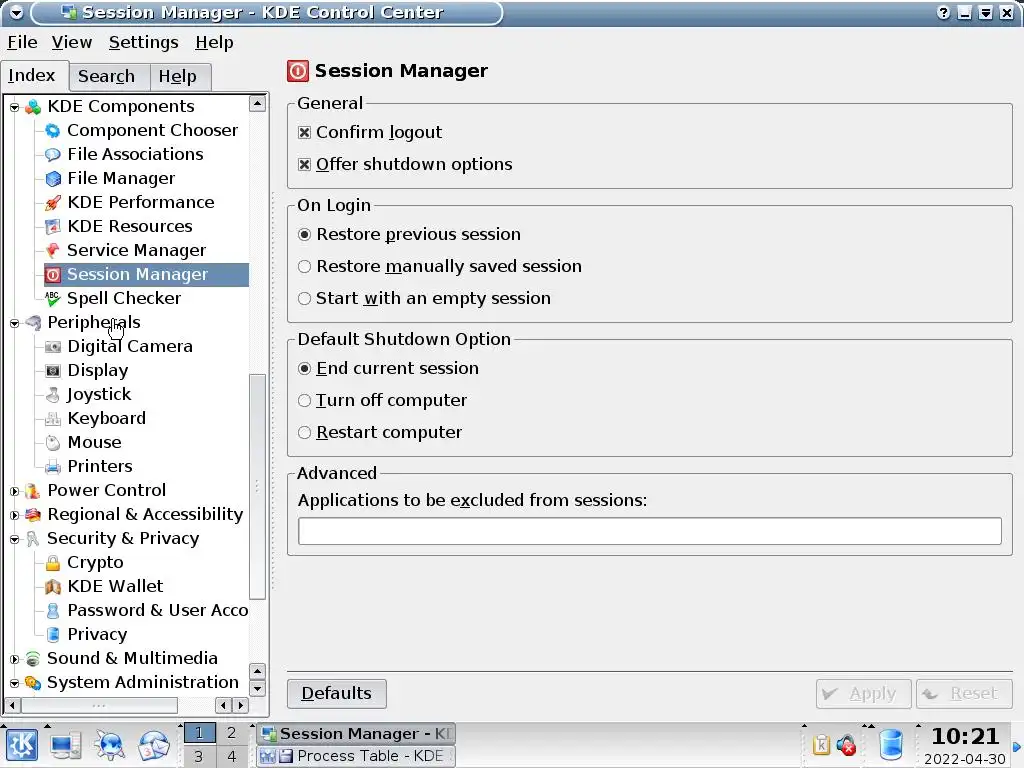Select Start with an empty session

click(304, 298)
